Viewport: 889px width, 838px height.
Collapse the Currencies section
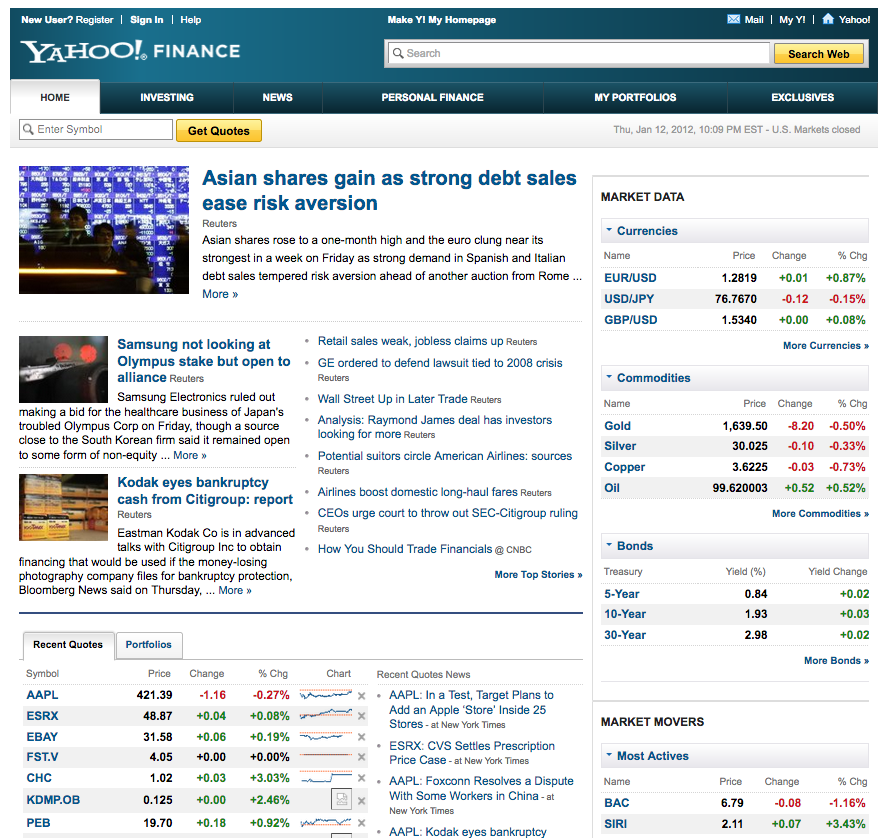click(609, 230)
